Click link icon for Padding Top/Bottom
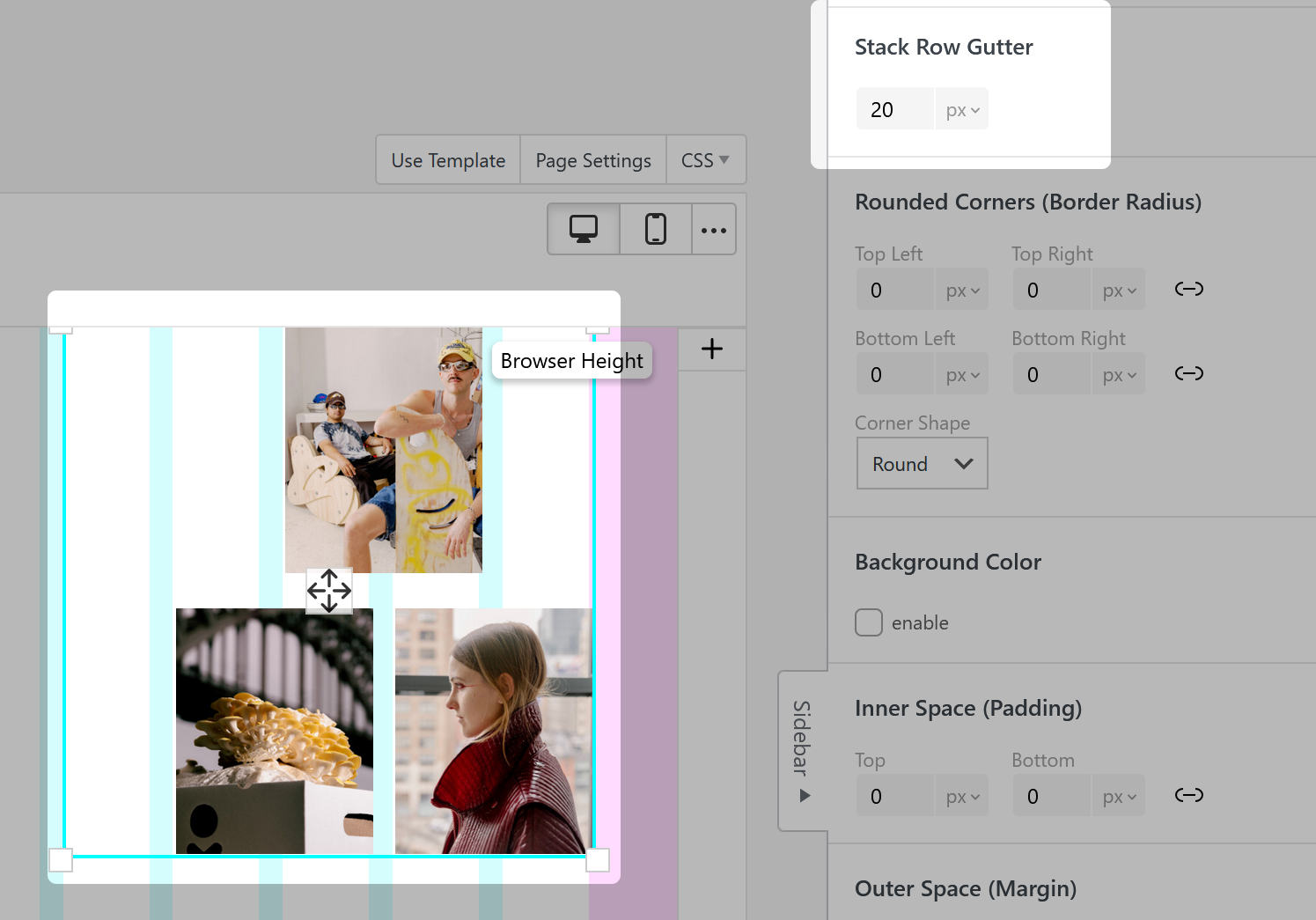1316x920 pixels. tap(1188, 796)
